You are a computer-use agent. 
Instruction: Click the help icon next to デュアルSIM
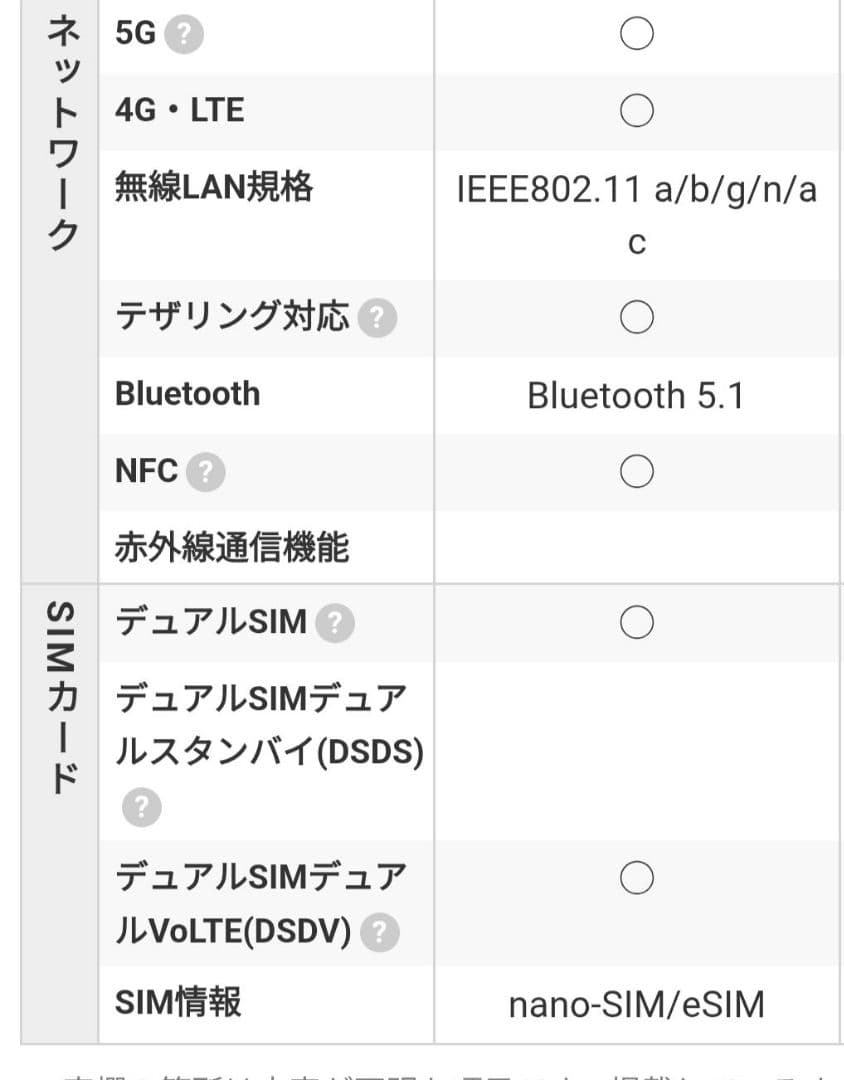coord(338,622)
